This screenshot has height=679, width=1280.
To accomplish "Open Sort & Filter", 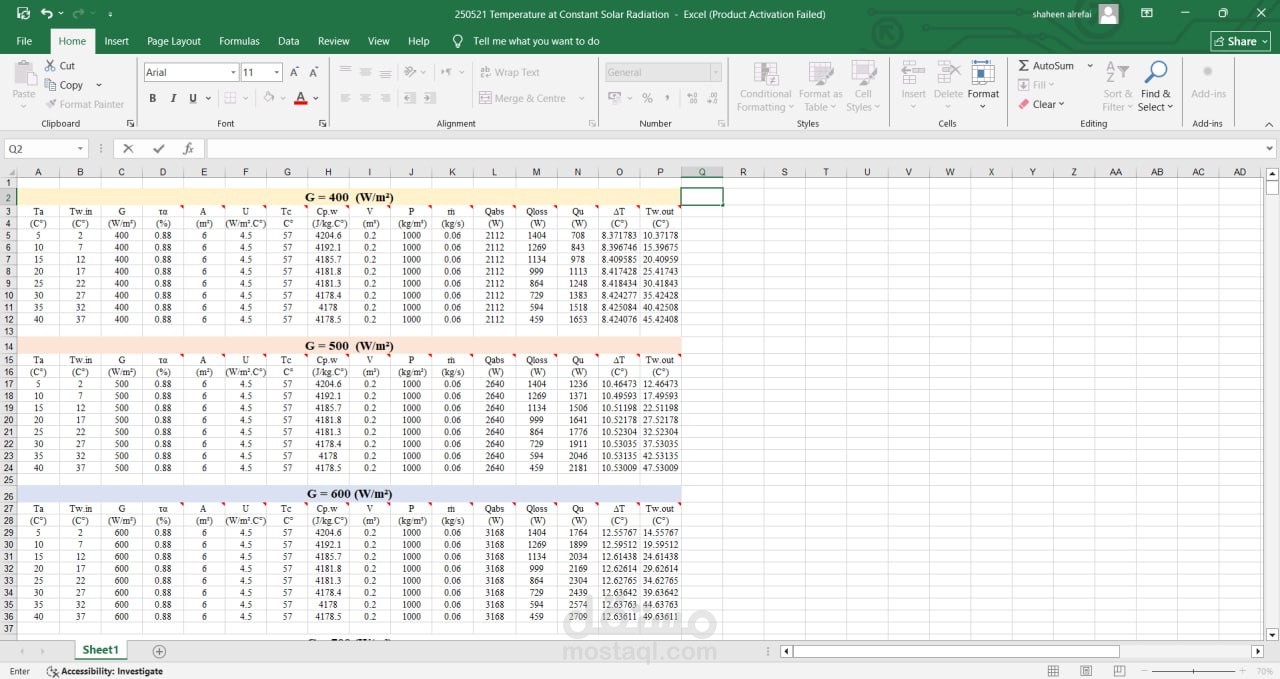I will 1117,87.
